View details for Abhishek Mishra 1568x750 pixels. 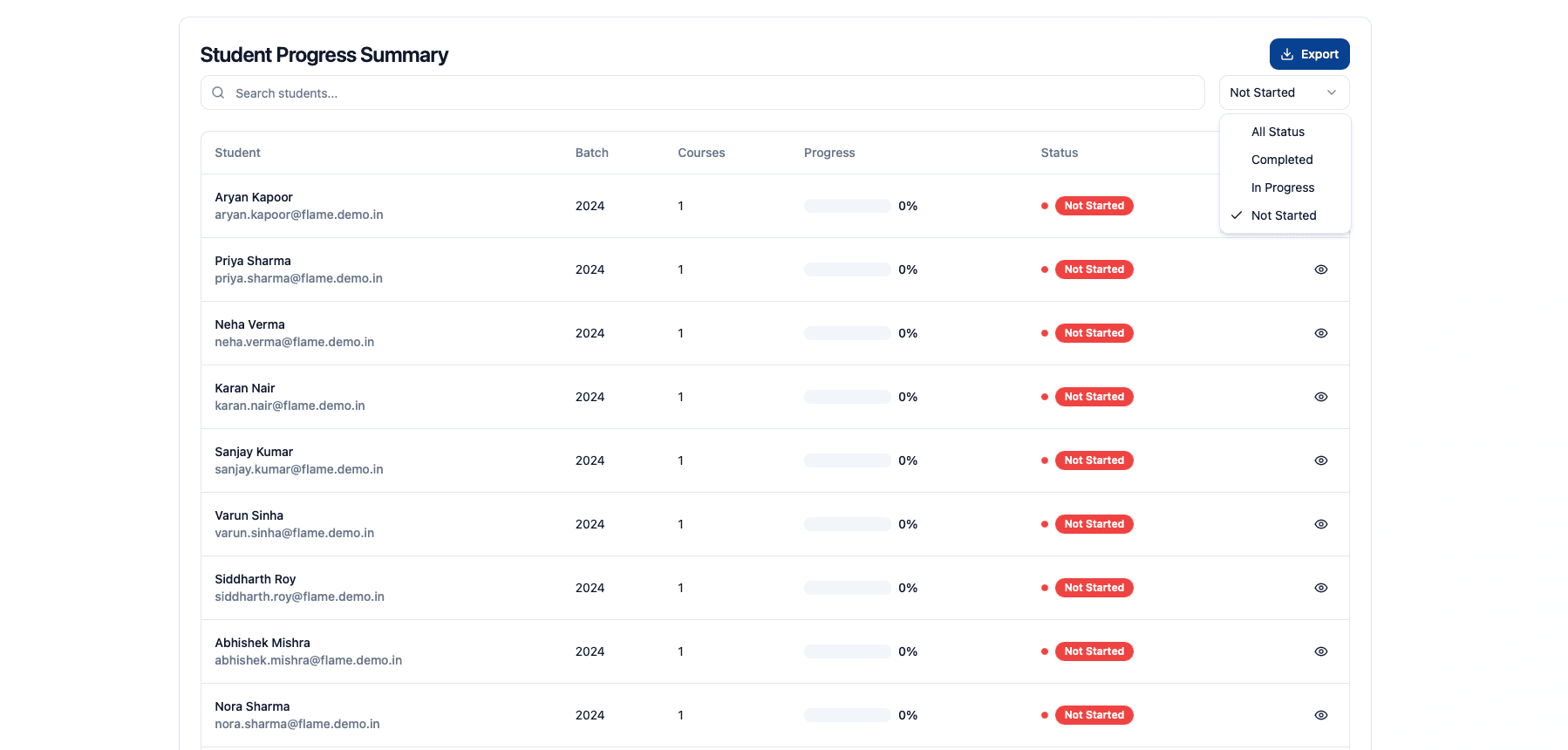[x=1321, y=651]
